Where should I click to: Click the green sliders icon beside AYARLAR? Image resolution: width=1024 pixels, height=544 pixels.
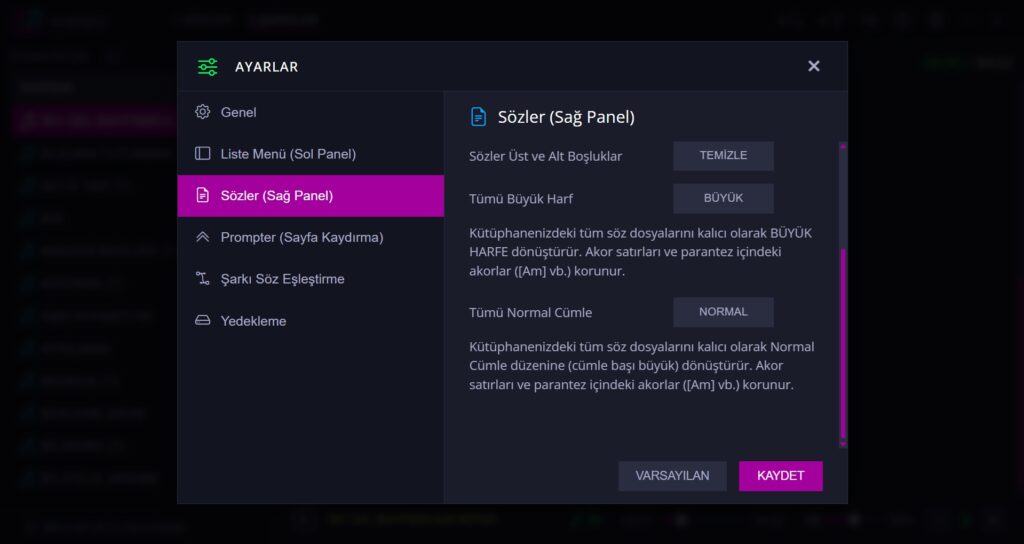(208, 67)
